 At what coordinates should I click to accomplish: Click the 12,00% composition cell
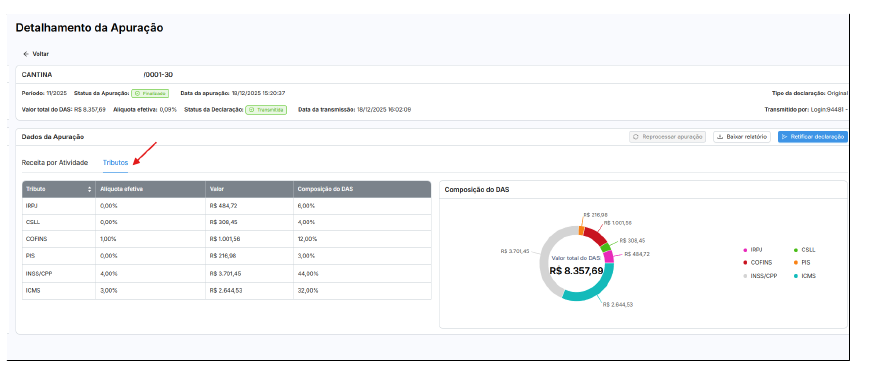(308, 239)
